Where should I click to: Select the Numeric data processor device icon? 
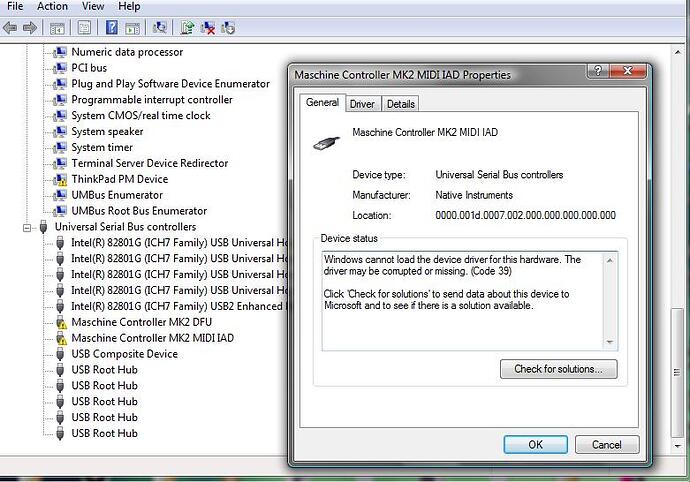click(x=60, y=52)
